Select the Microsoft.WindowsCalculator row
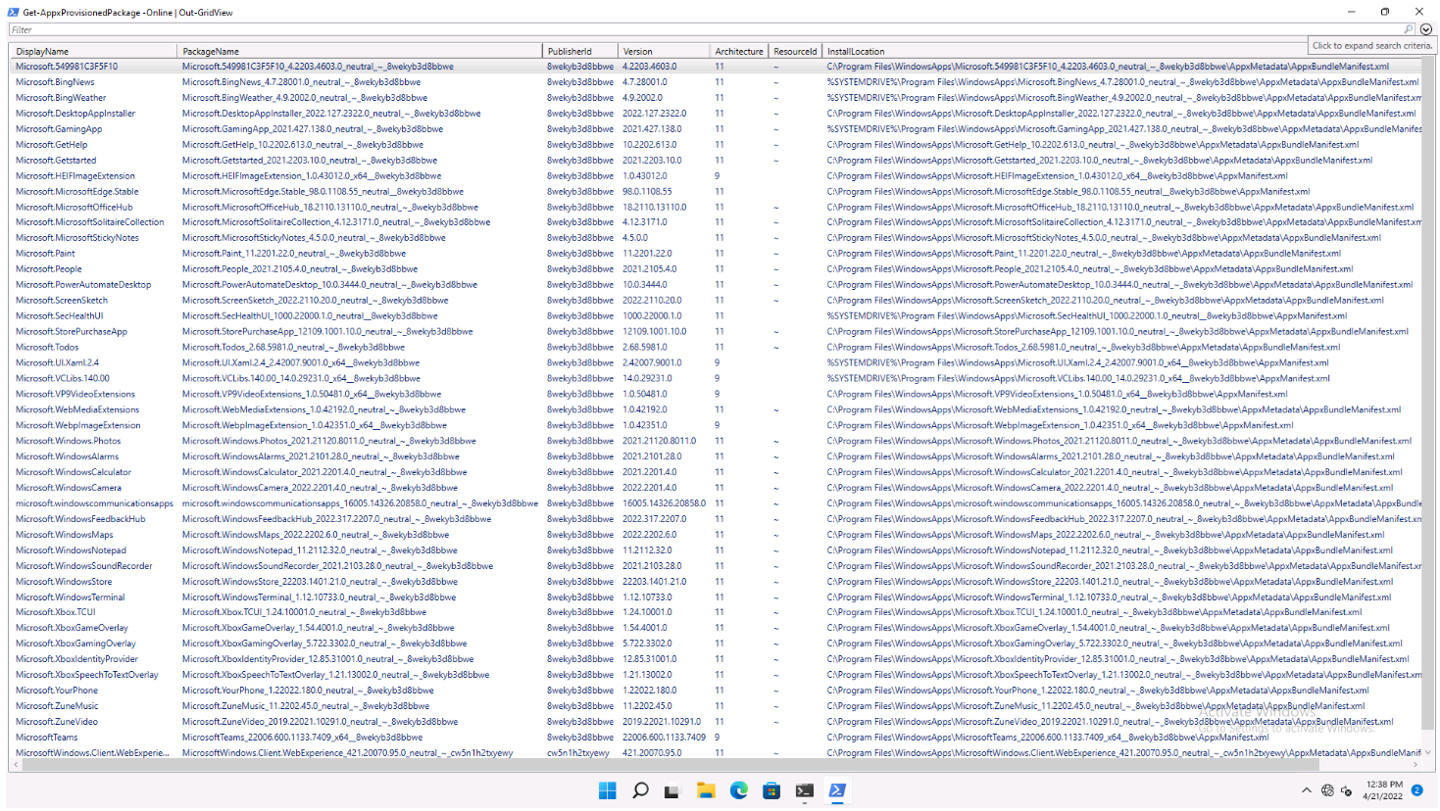1440x811 pixels. click(x=73, y=472)
